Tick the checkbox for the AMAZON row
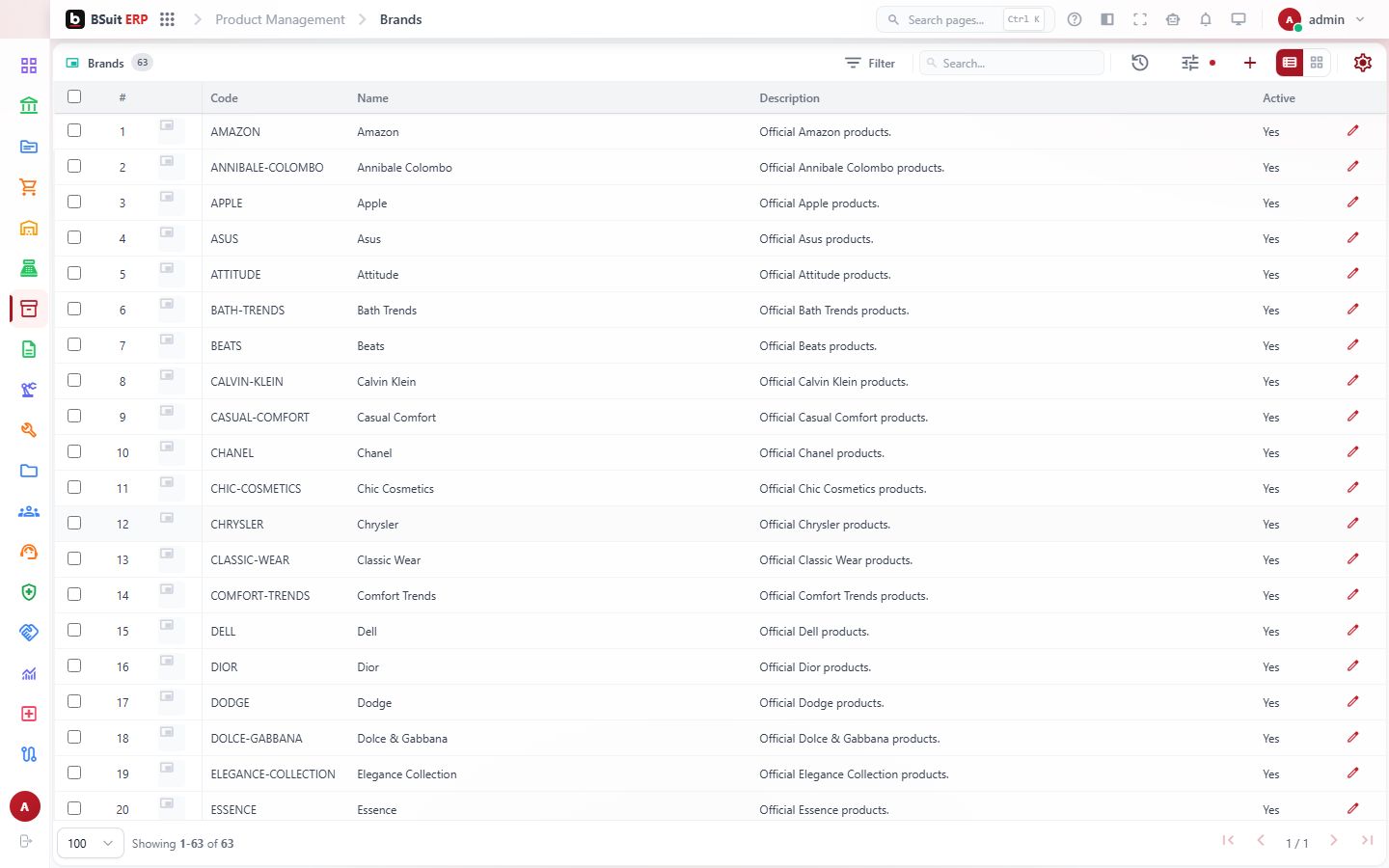1389x868 pixels. coord(74,130)
